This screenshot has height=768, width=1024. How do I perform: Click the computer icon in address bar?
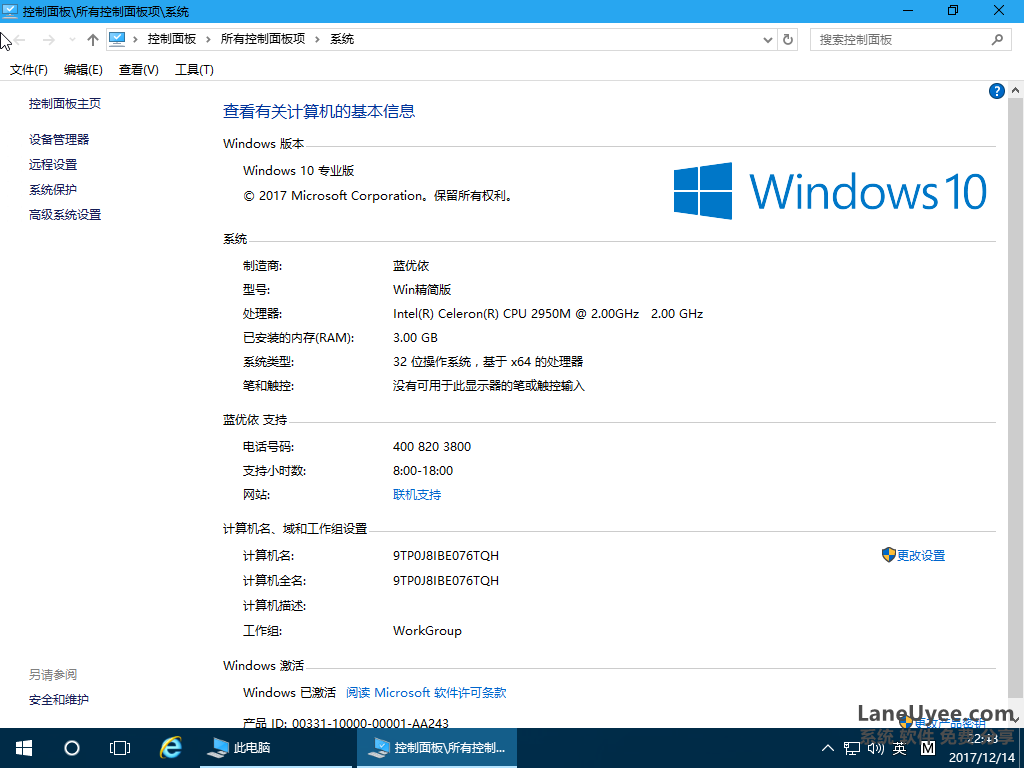pos(117,39)
